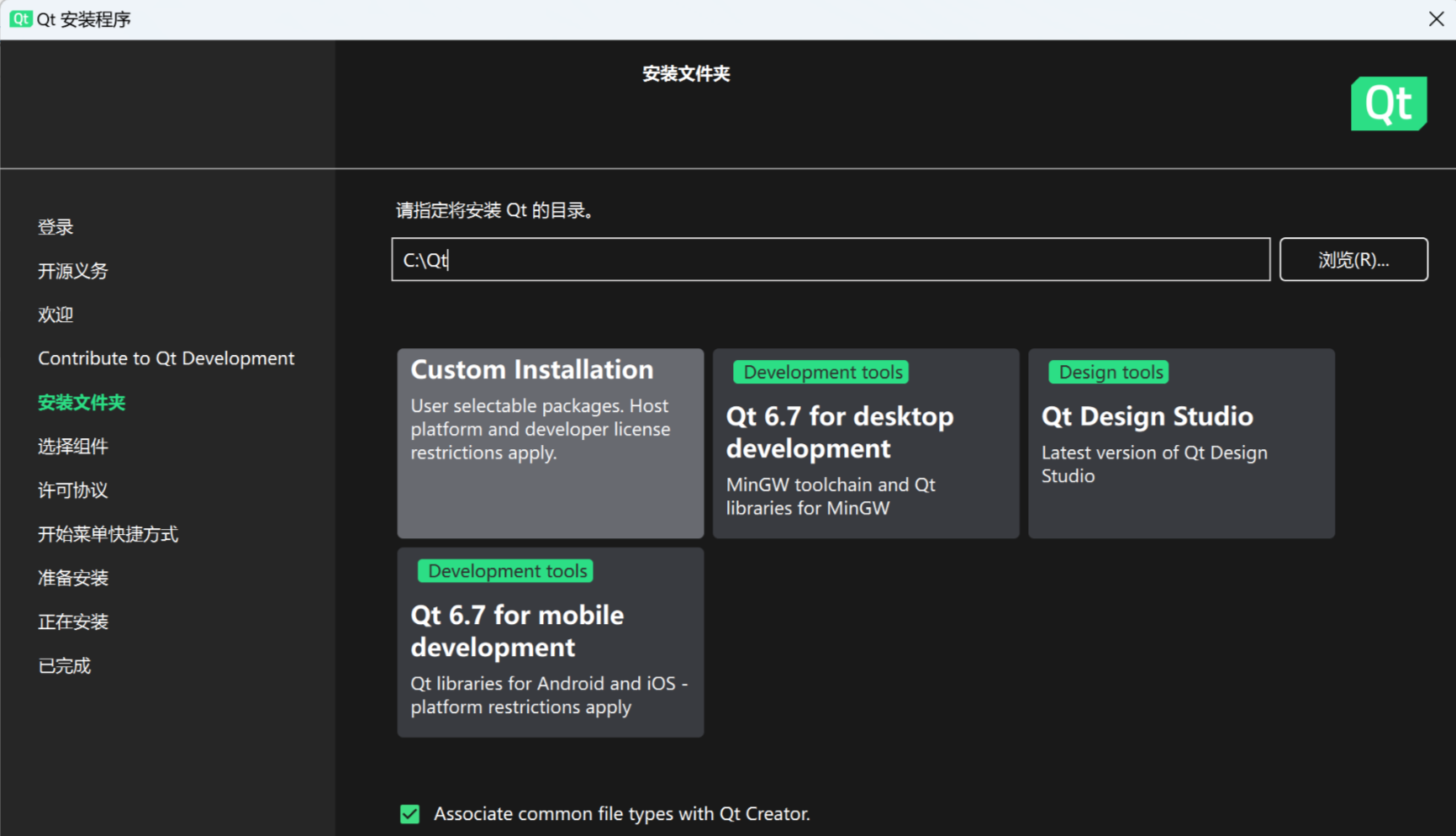Screen dimensions: 1456x836
Task: Select the Custom Installation card
Action: (551, 443)
